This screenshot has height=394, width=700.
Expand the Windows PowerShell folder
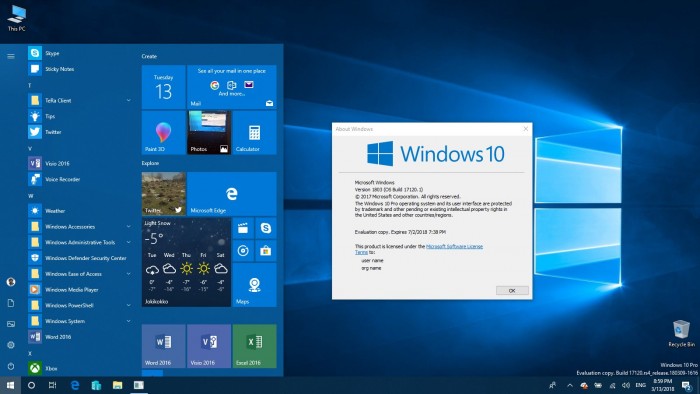click(80, 306)
